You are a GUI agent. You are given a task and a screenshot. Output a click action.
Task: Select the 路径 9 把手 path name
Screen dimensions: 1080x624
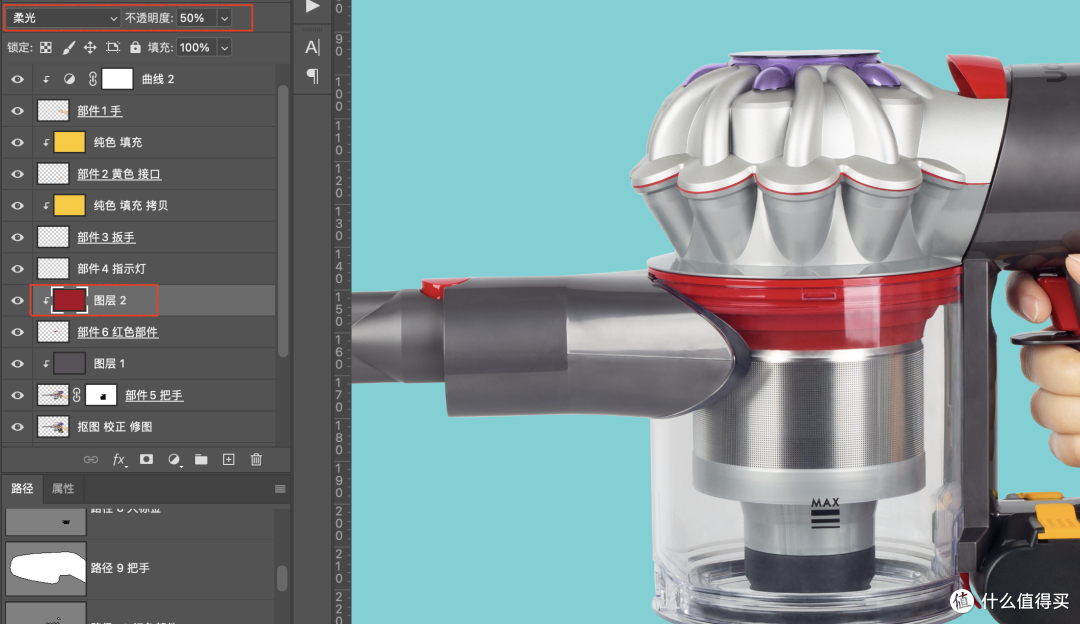[120, 568]
